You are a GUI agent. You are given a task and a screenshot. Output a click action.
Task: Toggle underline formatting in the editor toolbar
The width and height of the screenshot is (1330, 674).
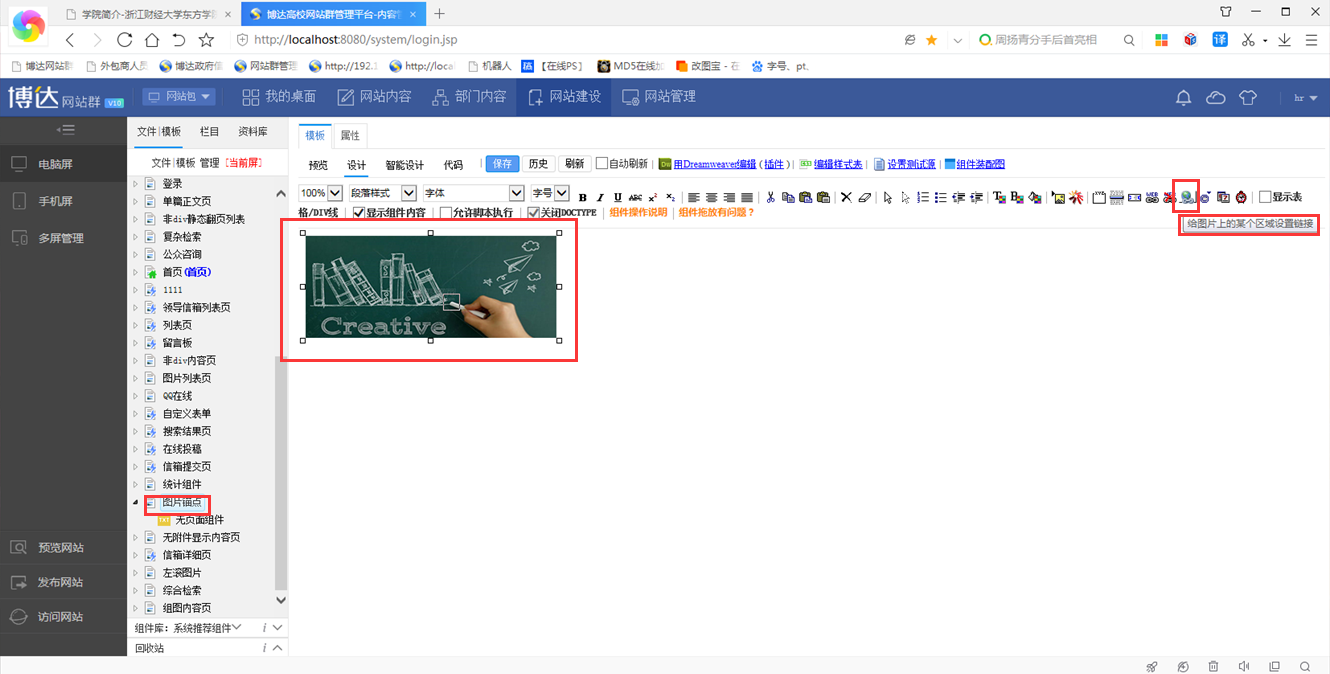tap(617, 197)
